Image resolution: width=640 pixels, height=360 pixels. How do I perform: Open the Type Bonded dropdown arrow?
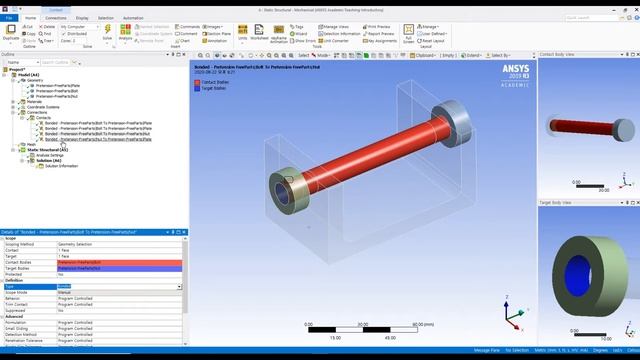(x=179, y=287)
